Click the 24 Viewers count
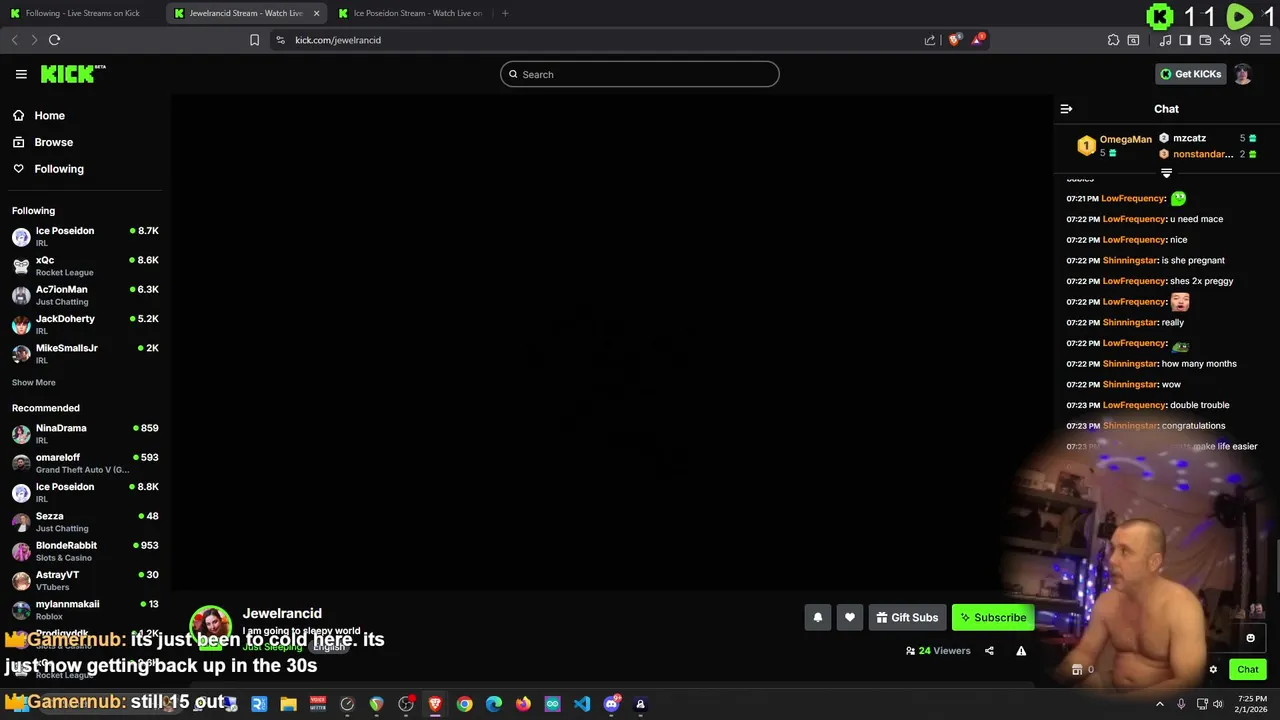The height and width of the screenshot is (720, 1280). click(938, 651)
